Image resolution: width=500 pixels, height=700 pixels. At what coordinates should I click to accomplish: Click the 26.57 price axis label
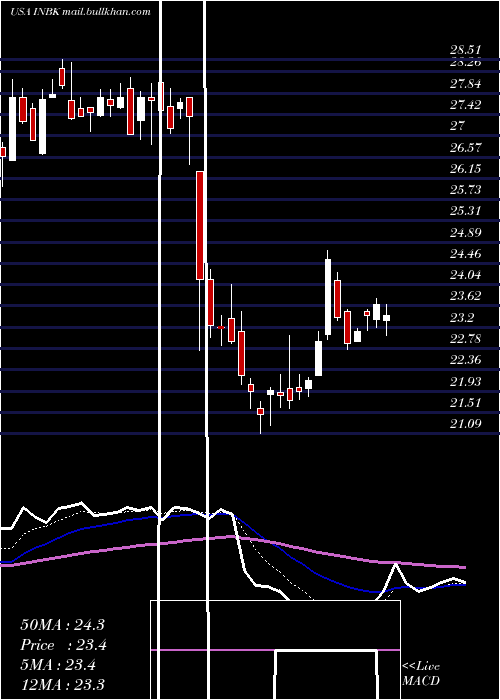(x=466, y=147)
